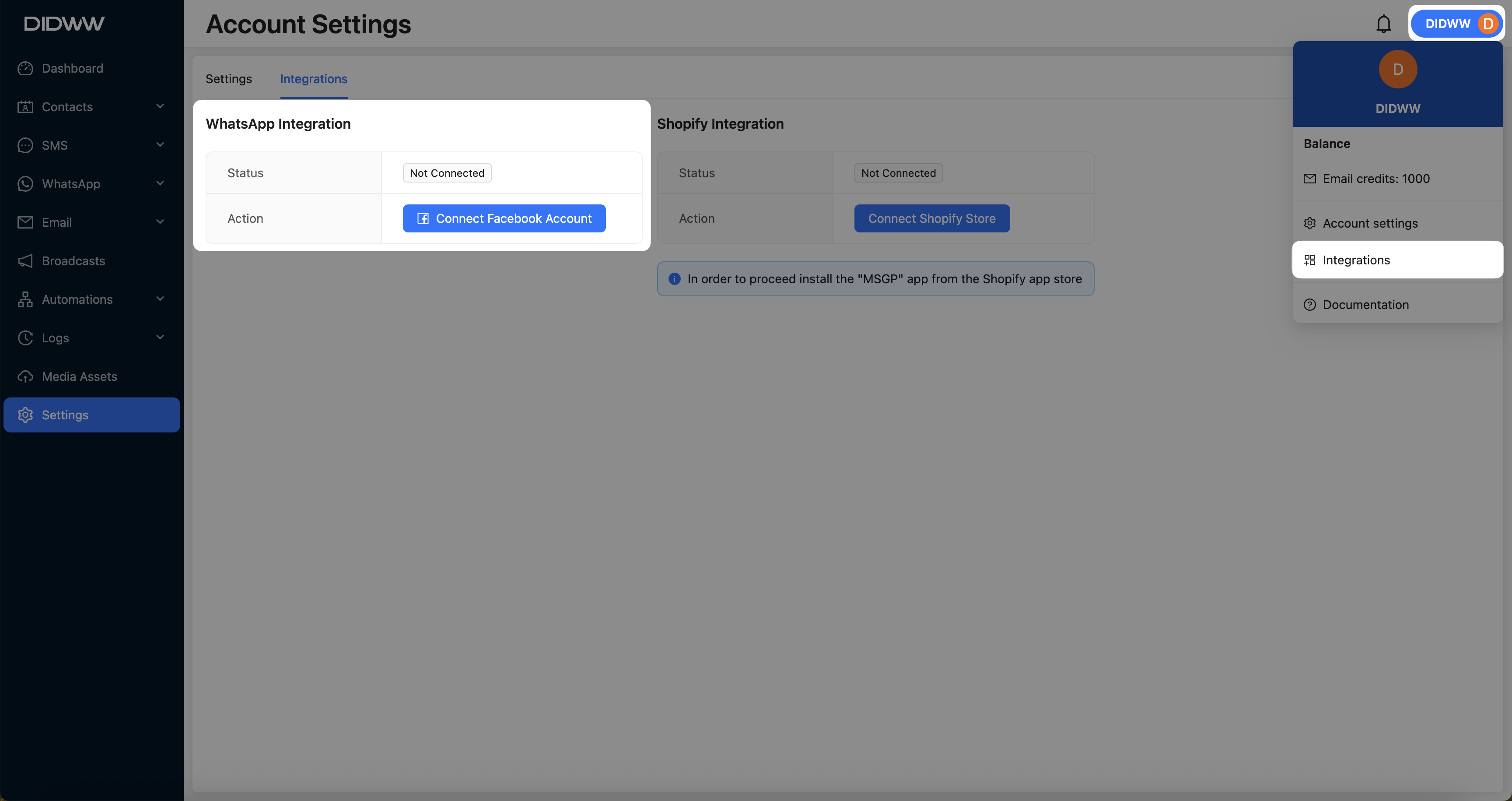Click the Email envelope icon in sidebar
This screenshot has height=801, width=1512.
[25, 222]
